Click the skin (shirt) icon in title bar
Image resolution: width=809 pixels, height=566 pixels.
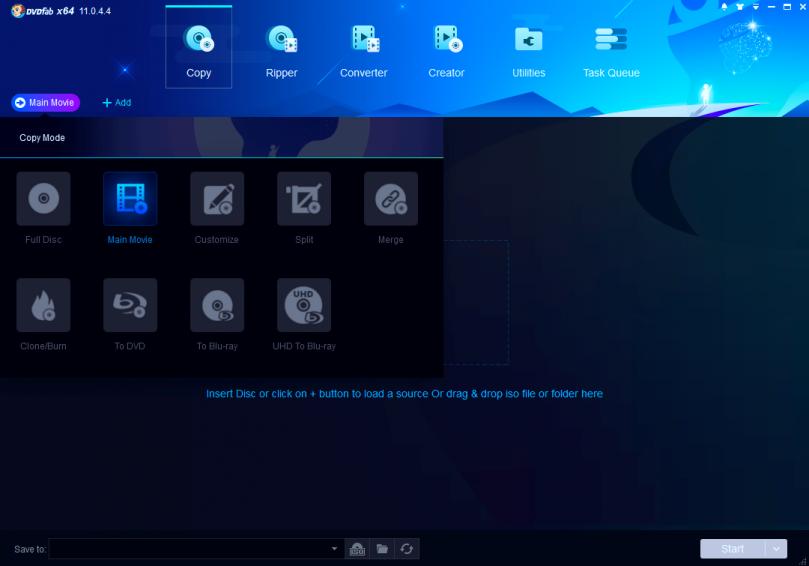pyautogui.click(x=740, y=7)
